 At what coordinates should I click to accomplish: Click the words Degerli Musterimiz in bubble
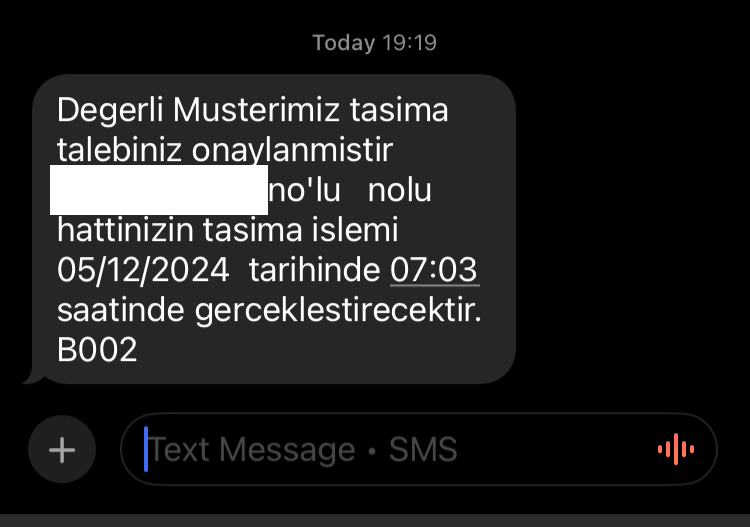pyautogui.click(x=198, y=111)
